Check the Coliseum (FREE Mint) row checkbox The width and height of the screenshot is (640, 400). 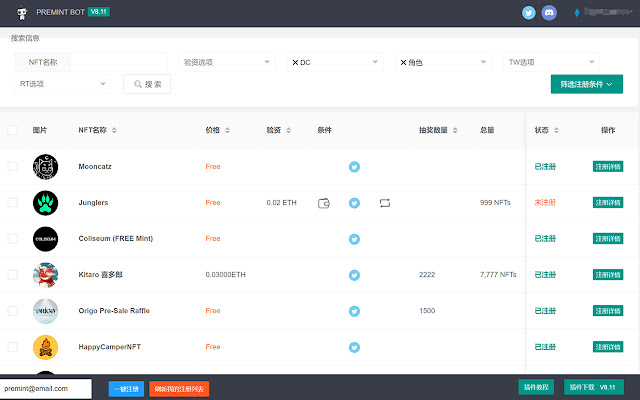point(12,239)
